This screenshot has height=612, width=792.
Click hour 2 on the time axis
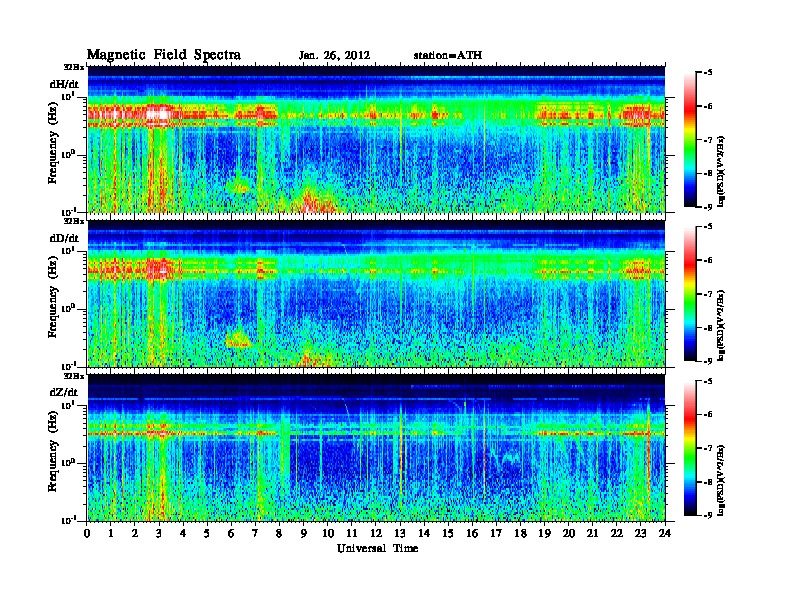[135, 534]
